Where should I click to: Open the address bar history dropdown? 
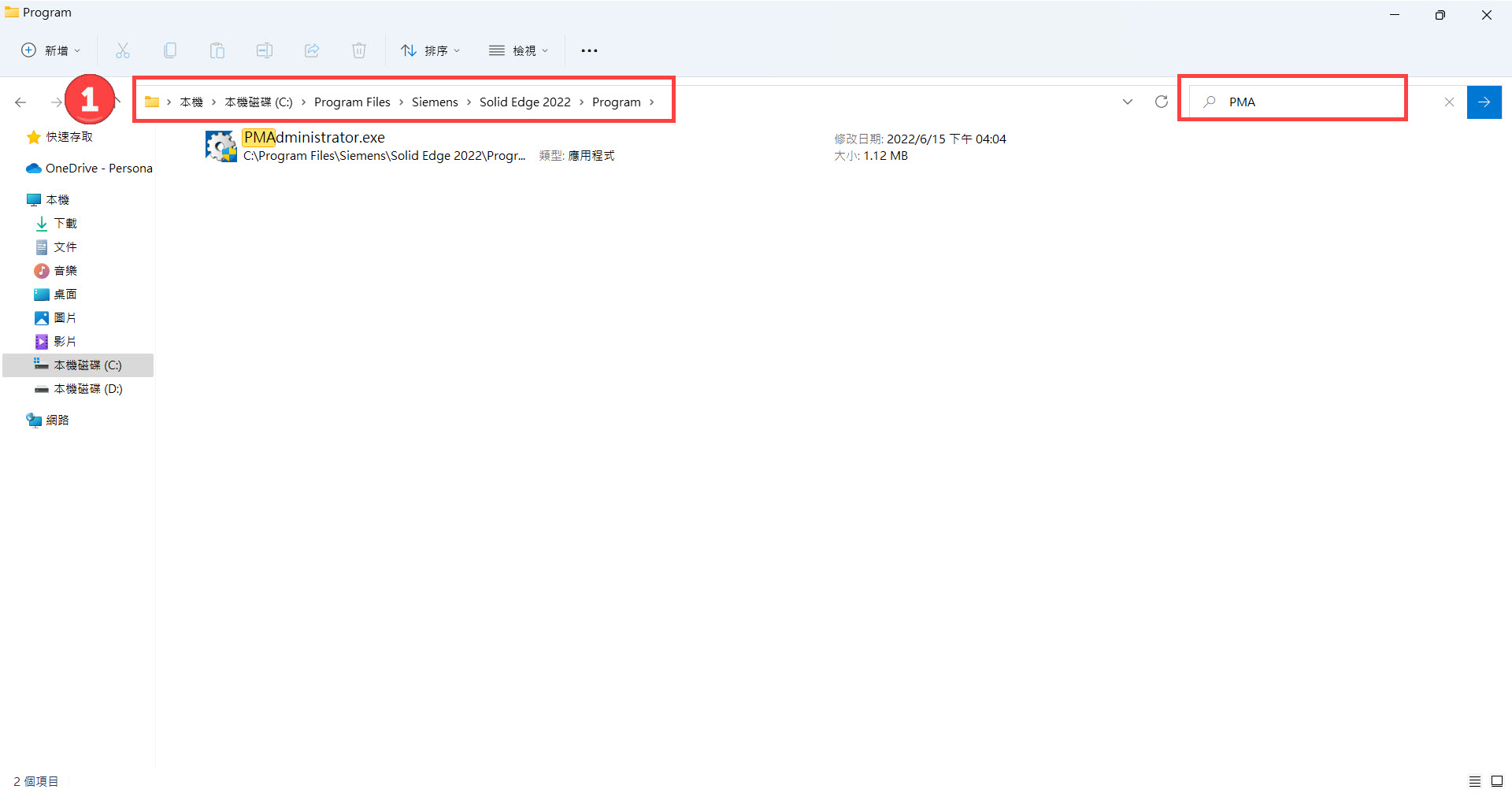point(1128,102)
